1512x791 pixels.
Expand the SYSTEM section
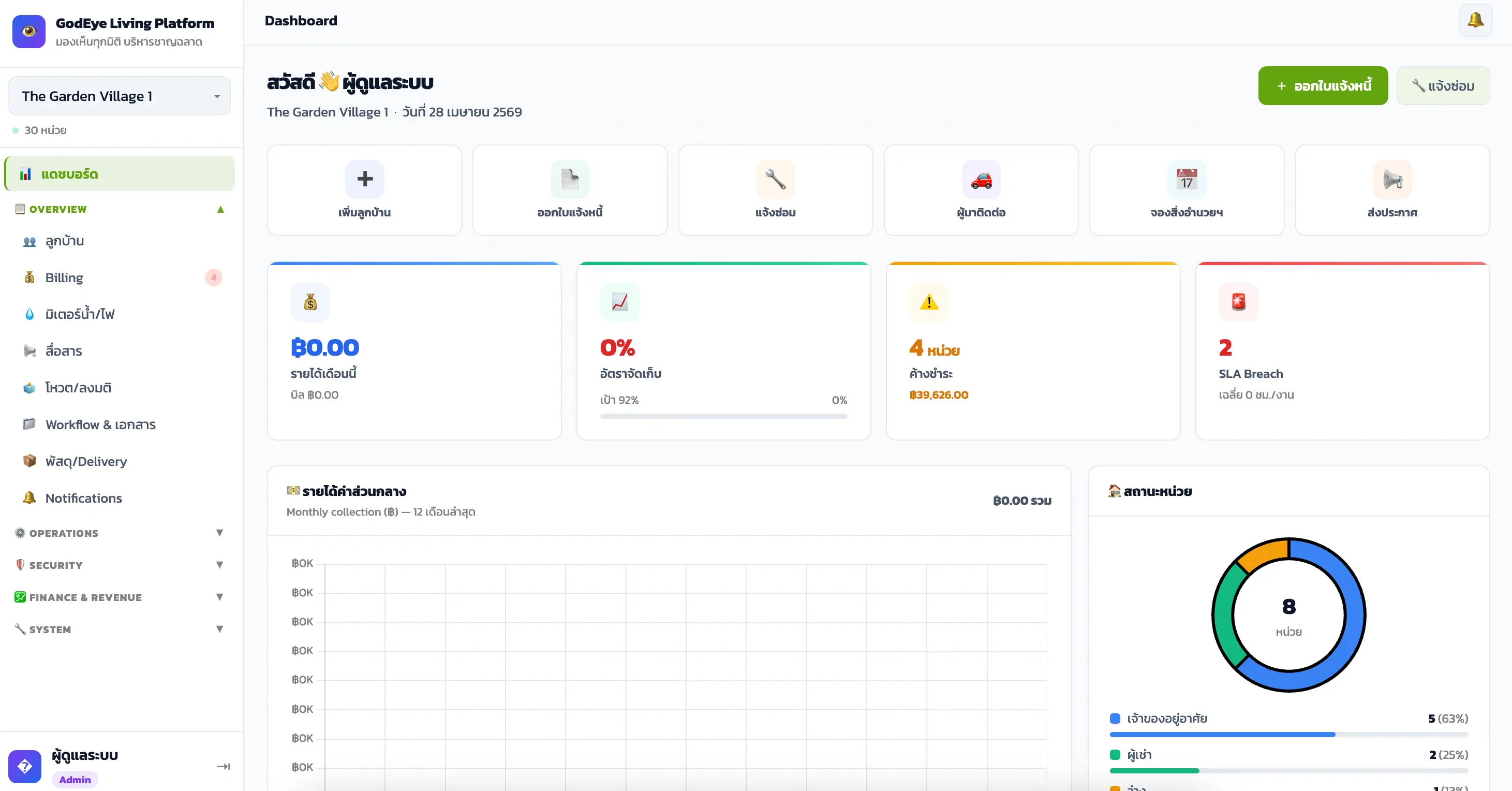coord(120,629)
